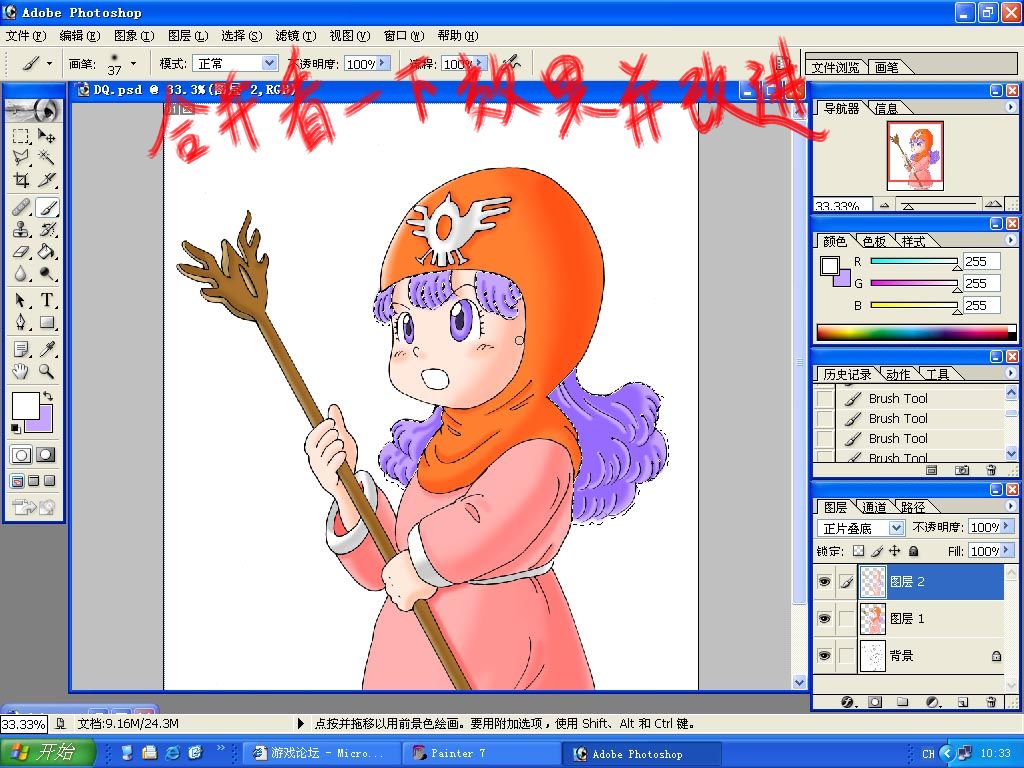The image size is (1024, 768).
Task: Open the History panel flyout menu
Action: [1011, 372]
